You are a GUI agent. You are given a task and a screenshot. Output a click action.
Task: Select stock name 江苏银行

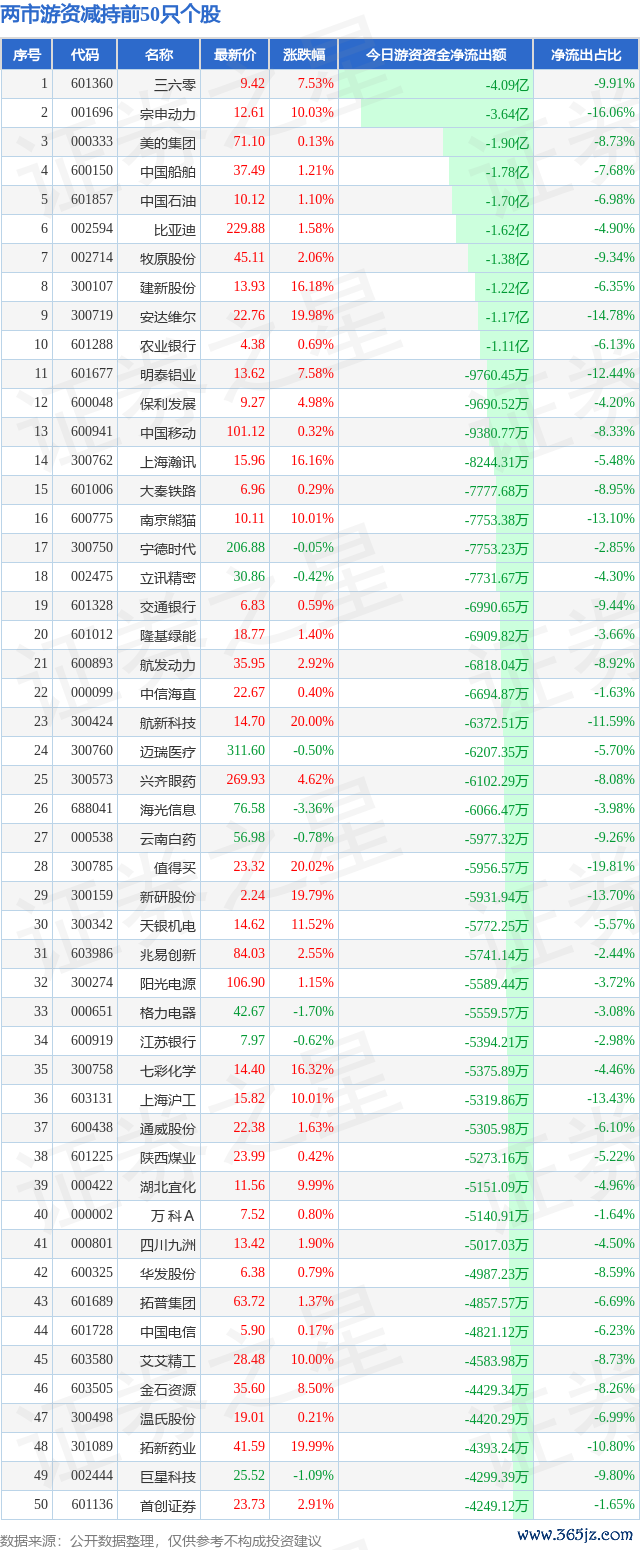[x=168, y=1041]
